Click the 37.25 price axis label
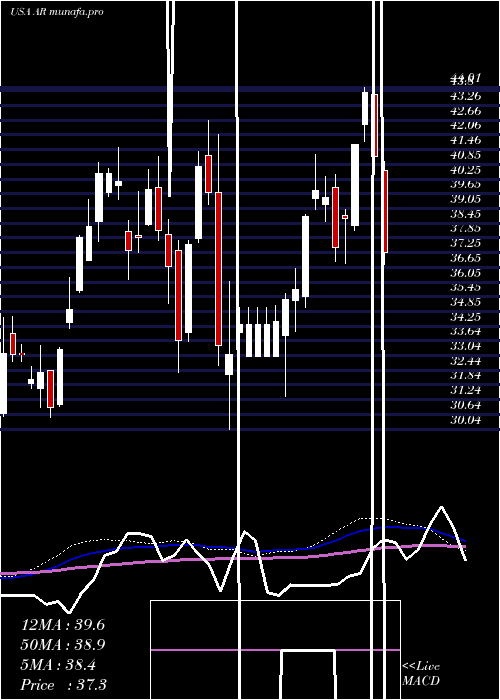Image resolution: width=500 pixels, height=700 pixels. [465, 243]
